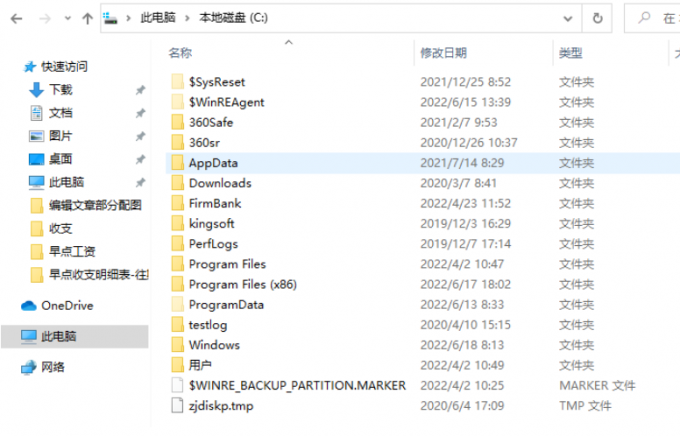
Task: Select Program Files (x86) folder icon
Action: tap(177, 284)
